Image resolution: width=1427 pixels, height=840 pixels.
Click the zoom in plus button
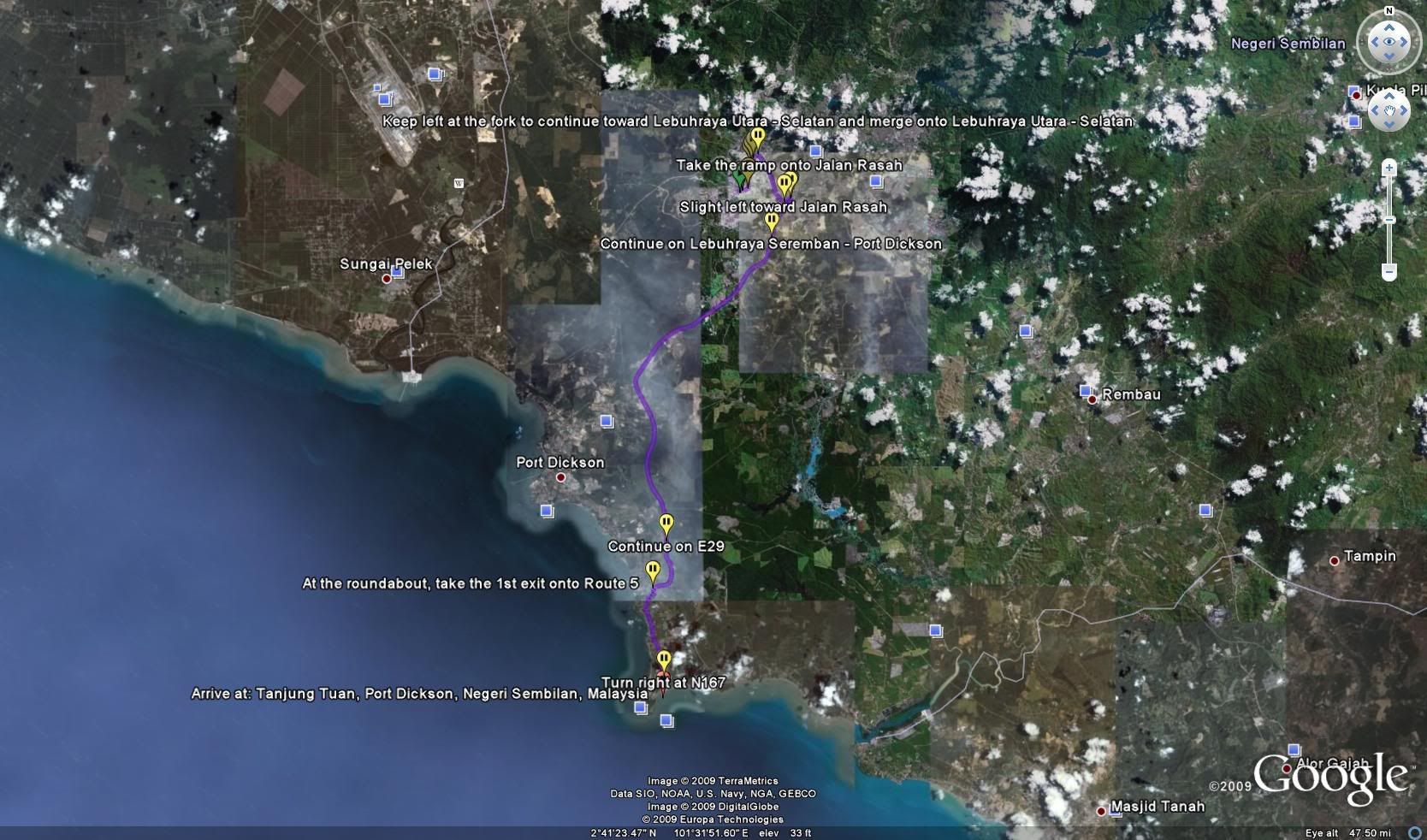pyautogui.click(x=1389, y=169)
